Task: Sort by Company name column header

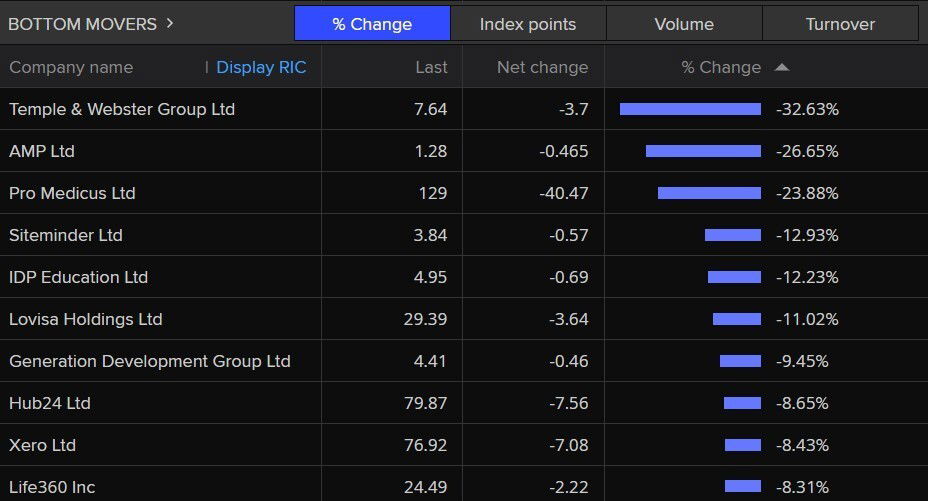Action: [x=71, y=68]
